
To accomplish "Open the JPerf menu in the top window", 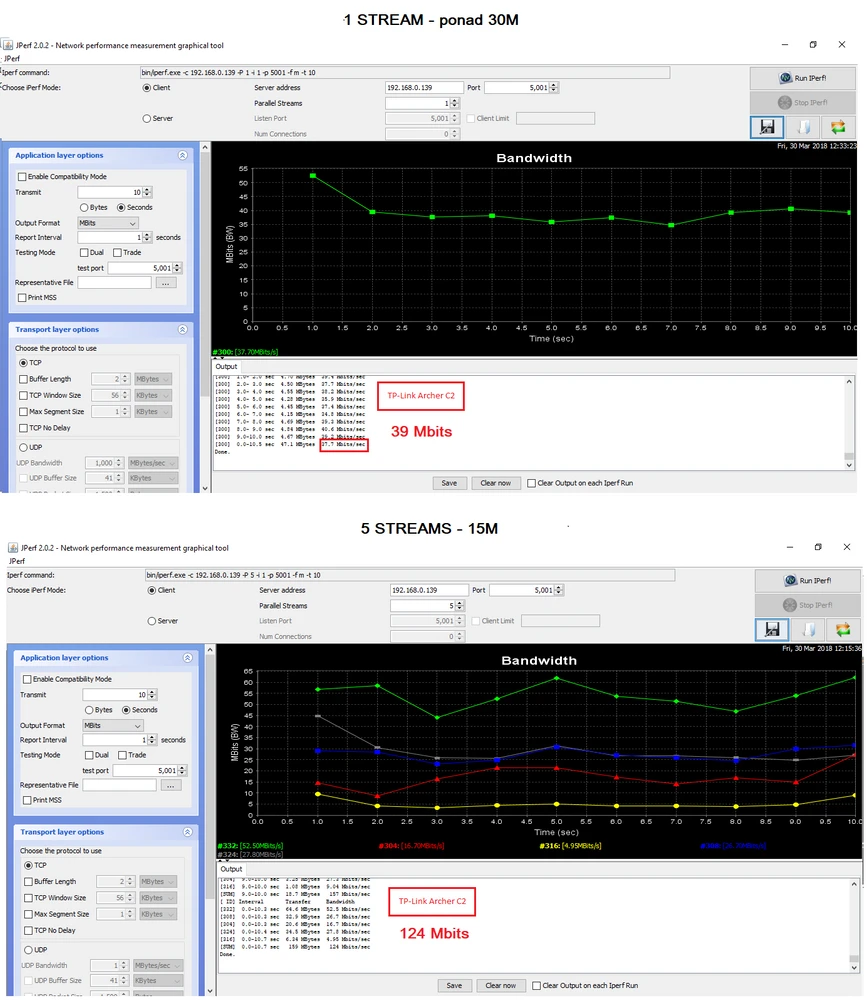I will [12, 59].
